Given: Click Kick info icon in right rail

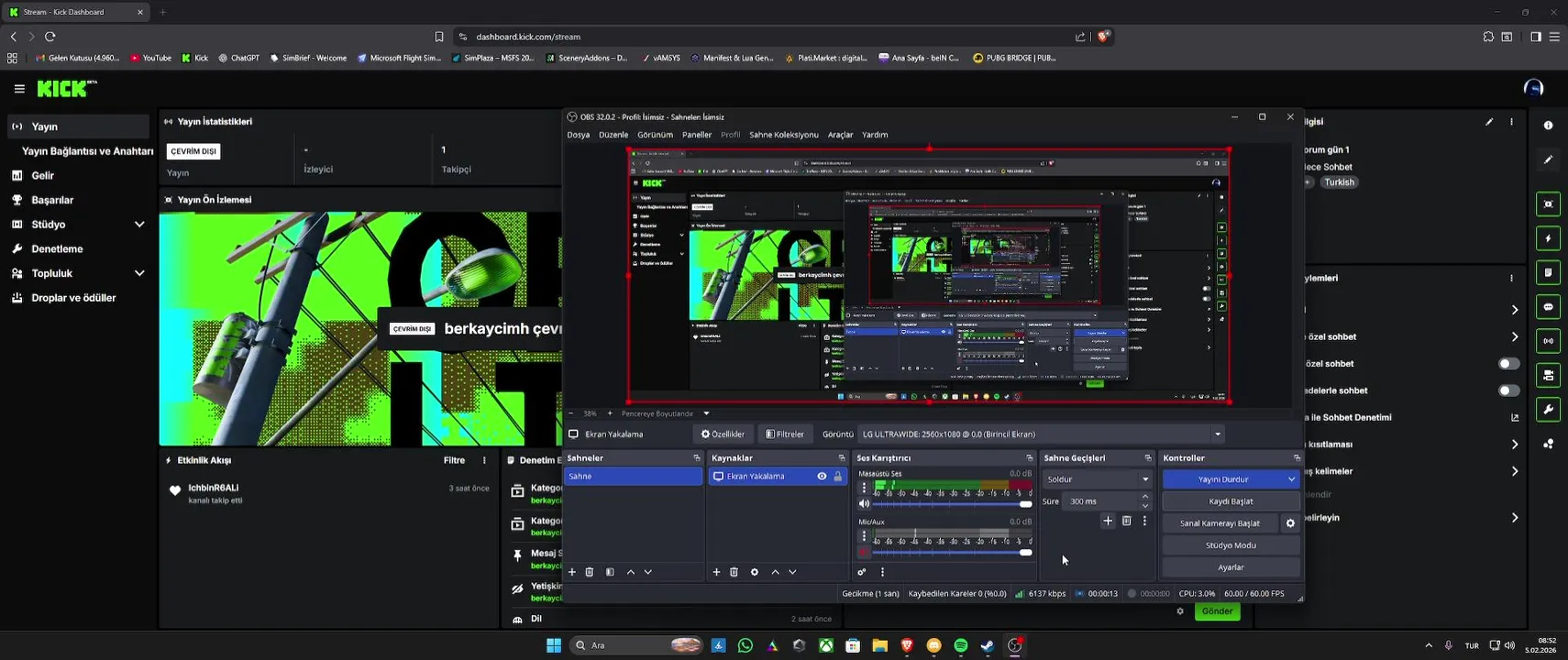Looking at the screenshot, I should 1548,125.
